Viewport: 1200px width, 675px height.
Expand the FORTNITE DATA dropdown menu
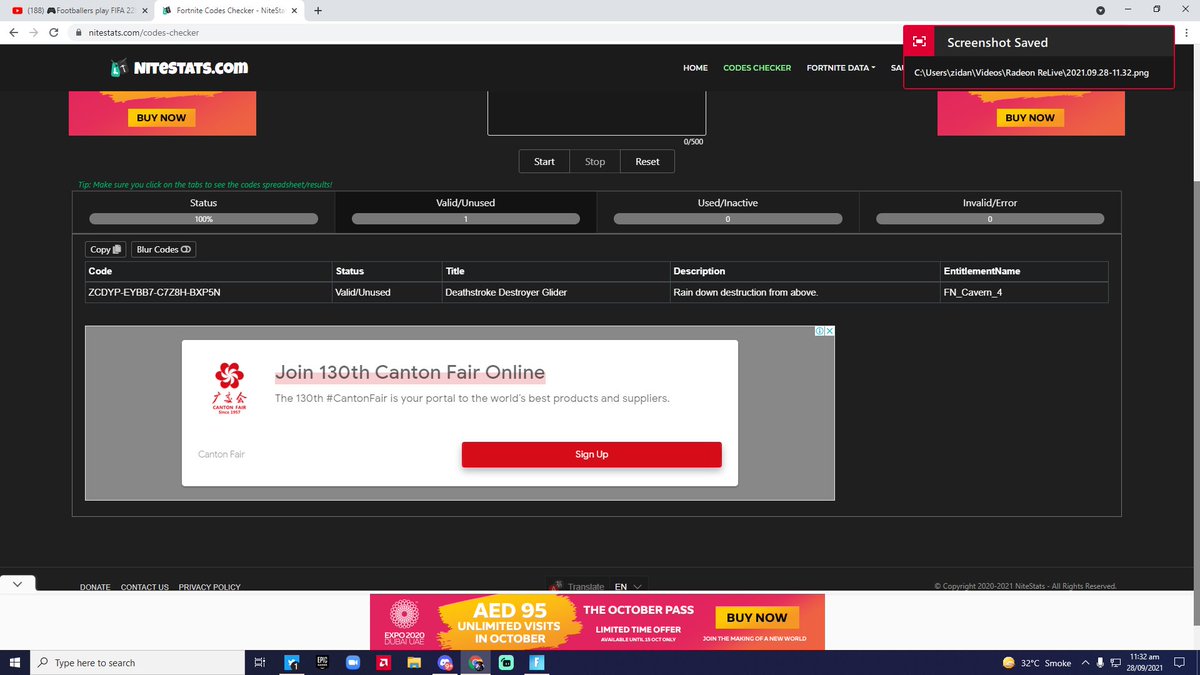tap(841, 68)
